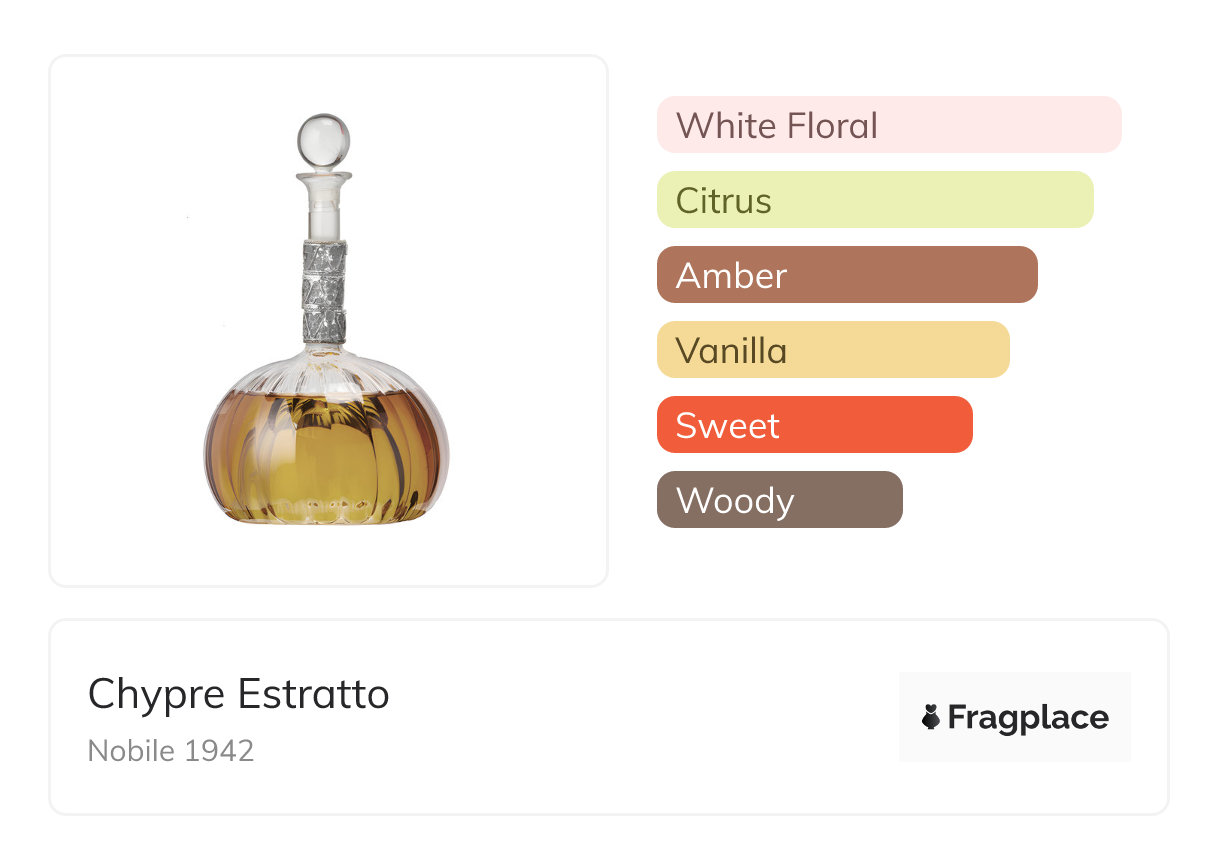Click the ornate silver band on the bottle neck
This screenshot has width=1218, height=864.
[x=324, y=291]
